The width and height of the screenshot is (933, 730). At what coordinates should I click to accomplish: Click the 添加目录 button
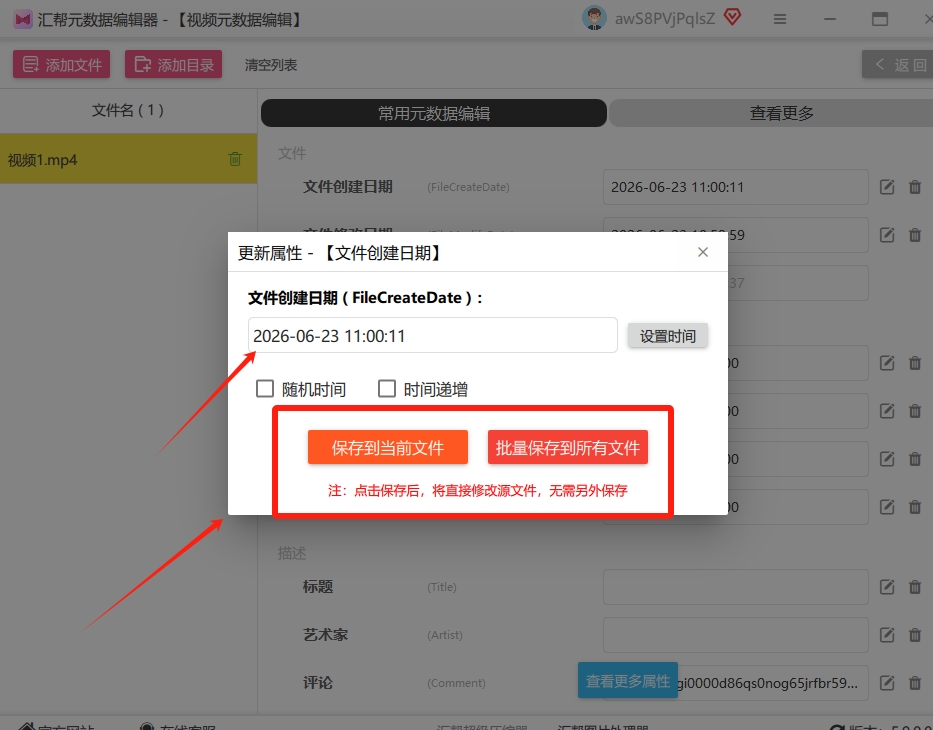point(173,64)
